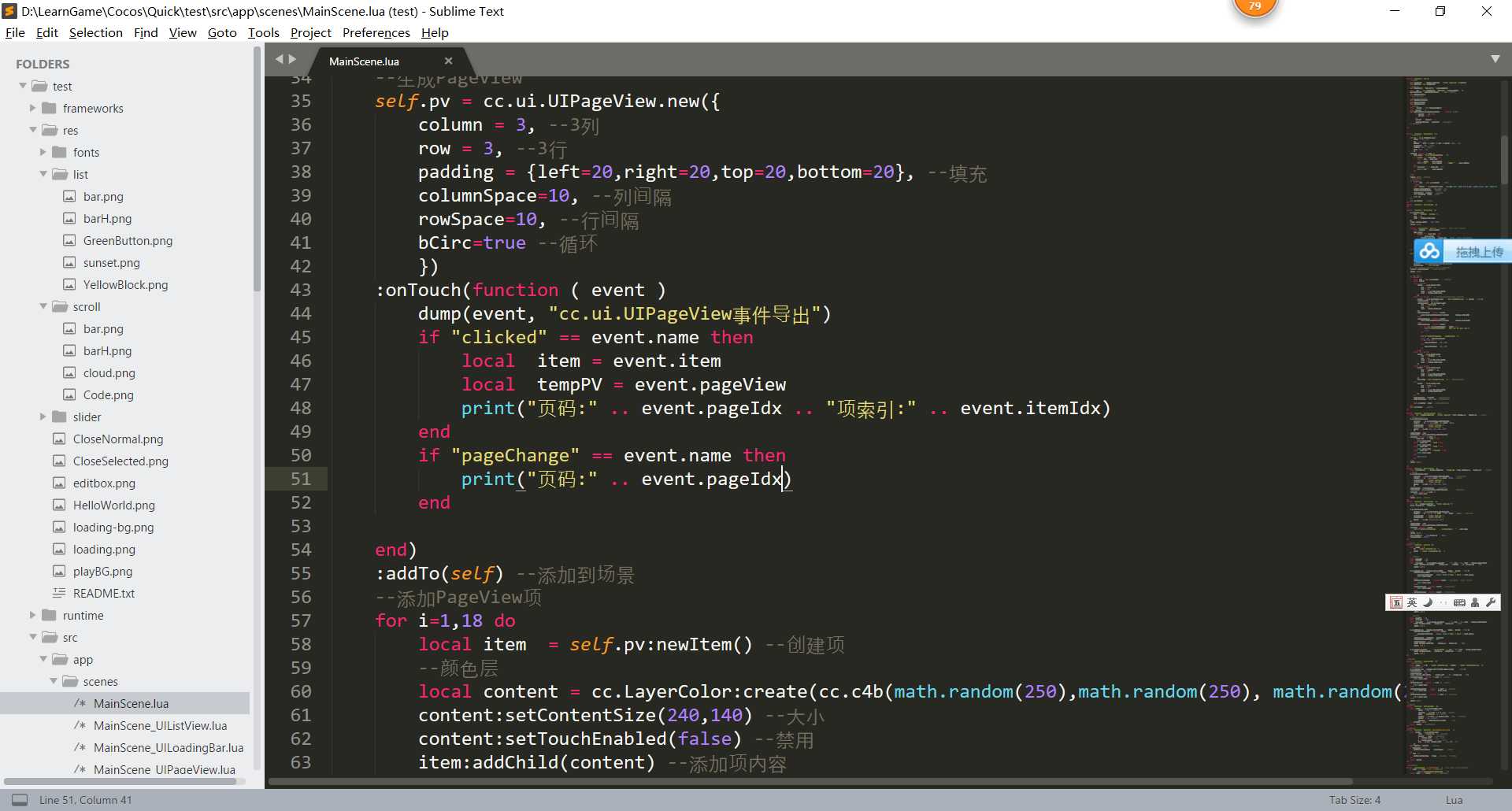Collapse the scroll folder arrow
The width and height of the screenshot is (1512, 811).
click(x=43, y=306)
